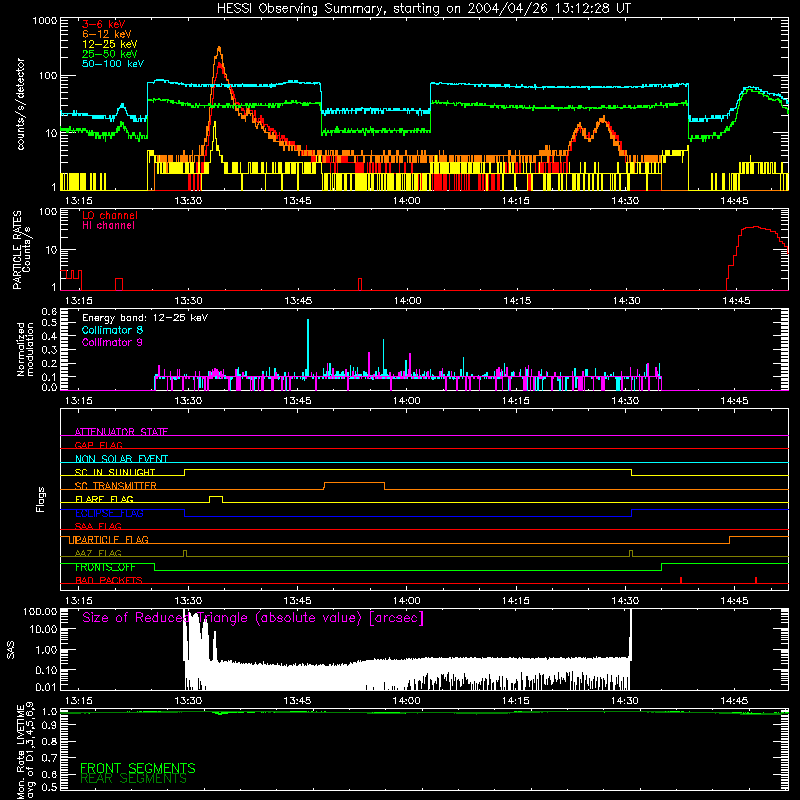
Task: Click the 0.5 value on the livetime axis
Action: (x=49, y=787)
